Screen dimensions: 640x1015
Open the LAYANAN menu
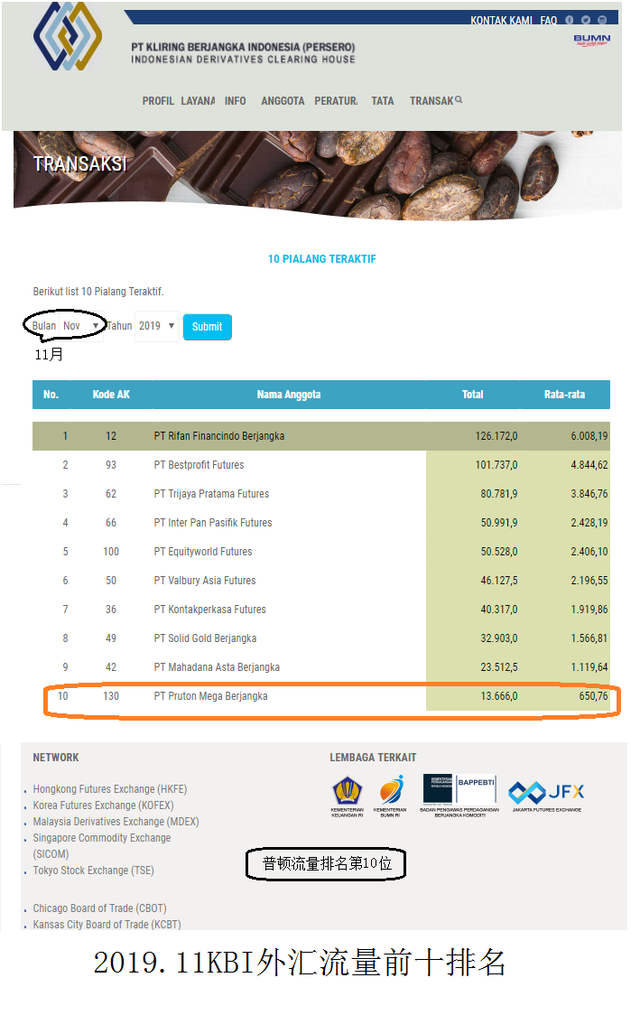pos(198,101)
